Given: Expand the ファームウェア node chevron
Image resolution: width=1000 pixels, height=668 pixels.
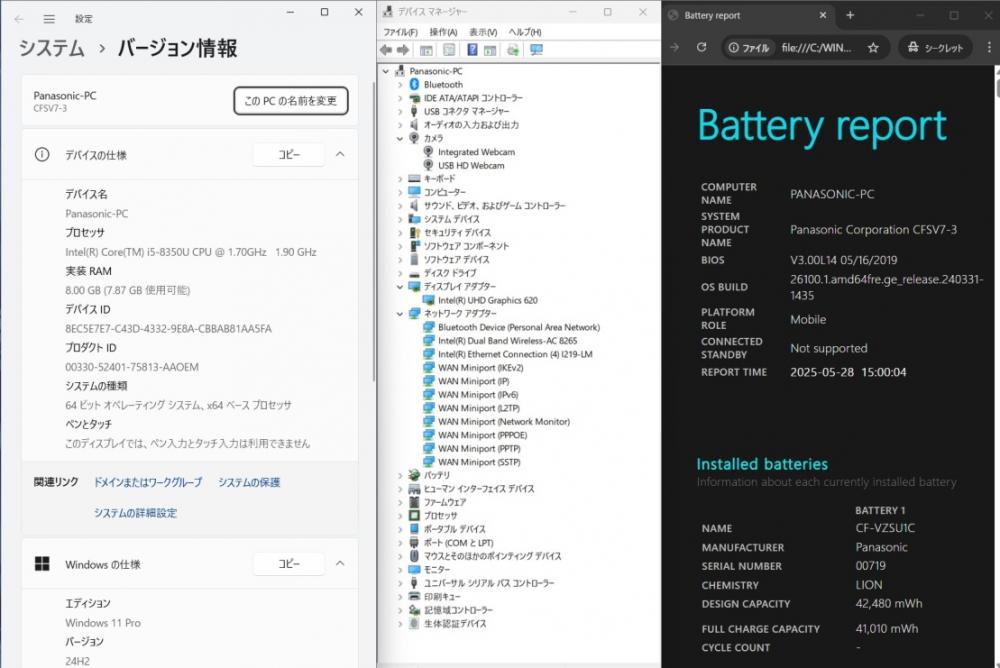Looking at the screenshot, I should click(x=400, y=502).
